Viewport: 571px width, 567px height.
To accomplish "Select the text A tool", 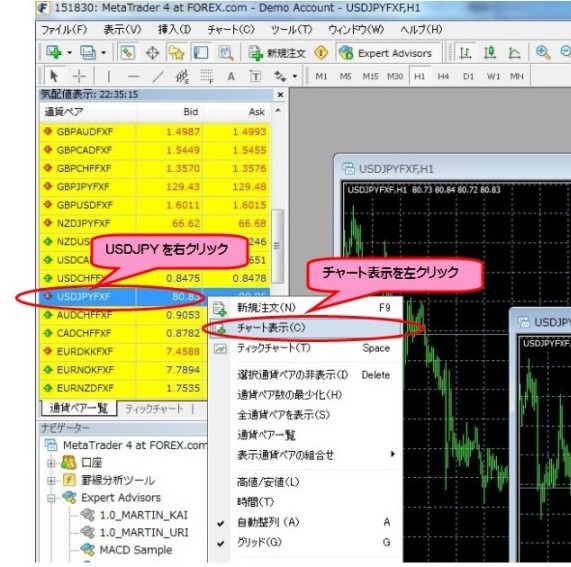I will point(231,76).
